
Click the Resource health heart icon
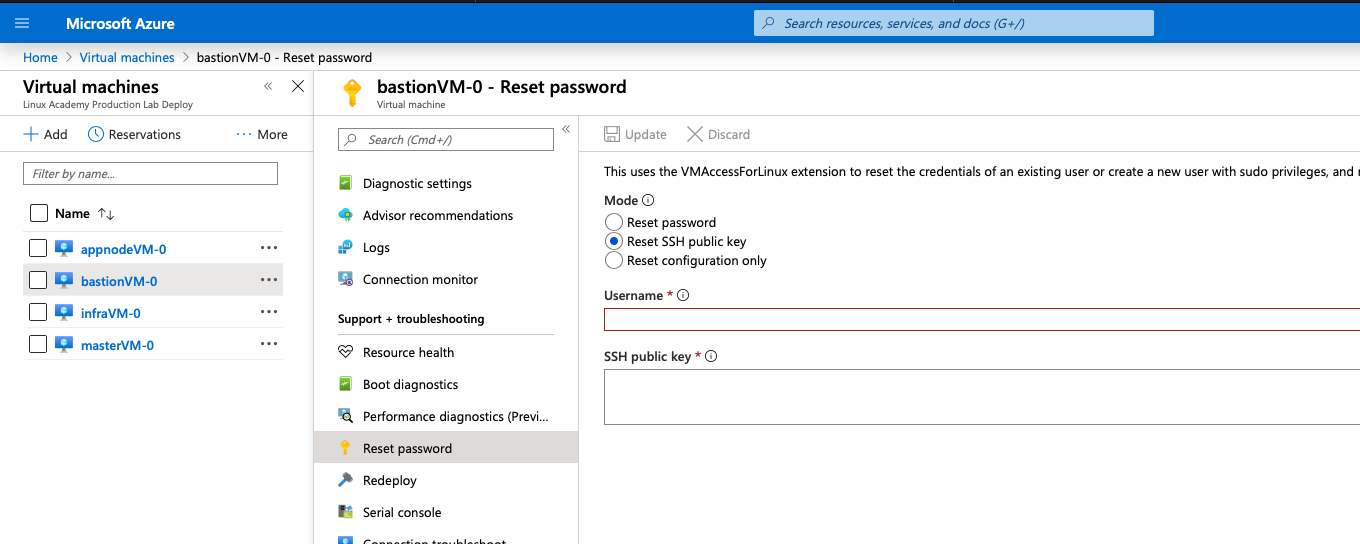[346, 352]
